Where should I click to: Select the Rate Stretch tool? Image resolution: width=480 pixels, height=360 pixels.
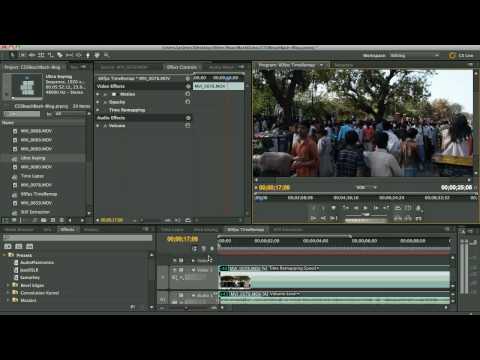(50, 55)
